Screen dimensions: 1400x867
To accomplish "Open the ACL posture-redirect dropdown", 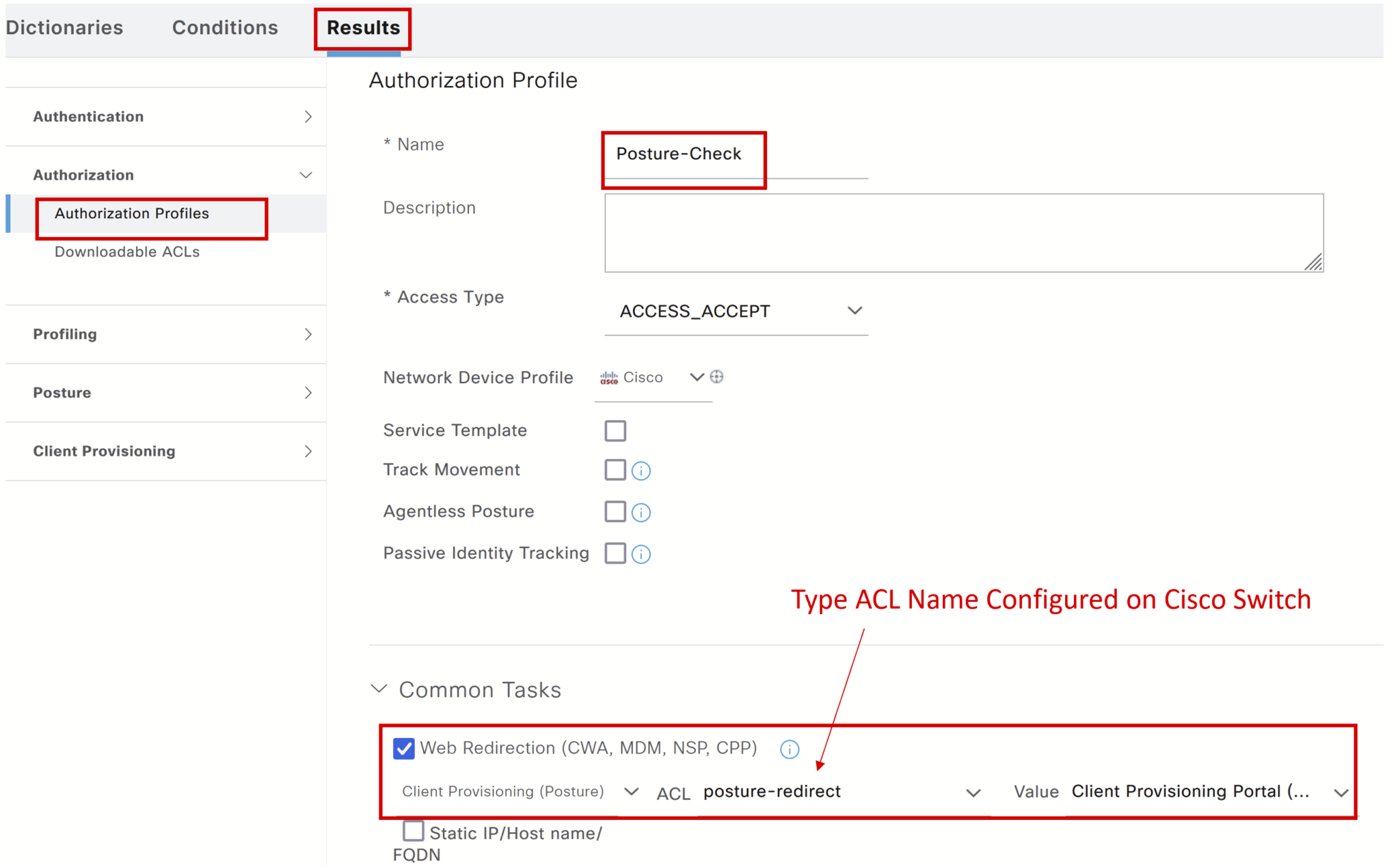I will [973, 793].
